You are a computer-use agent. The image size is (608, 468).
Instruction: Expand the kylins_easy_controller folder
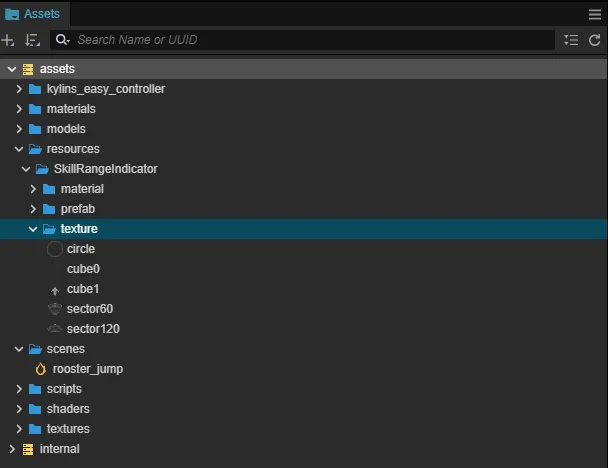click(19, 89)
